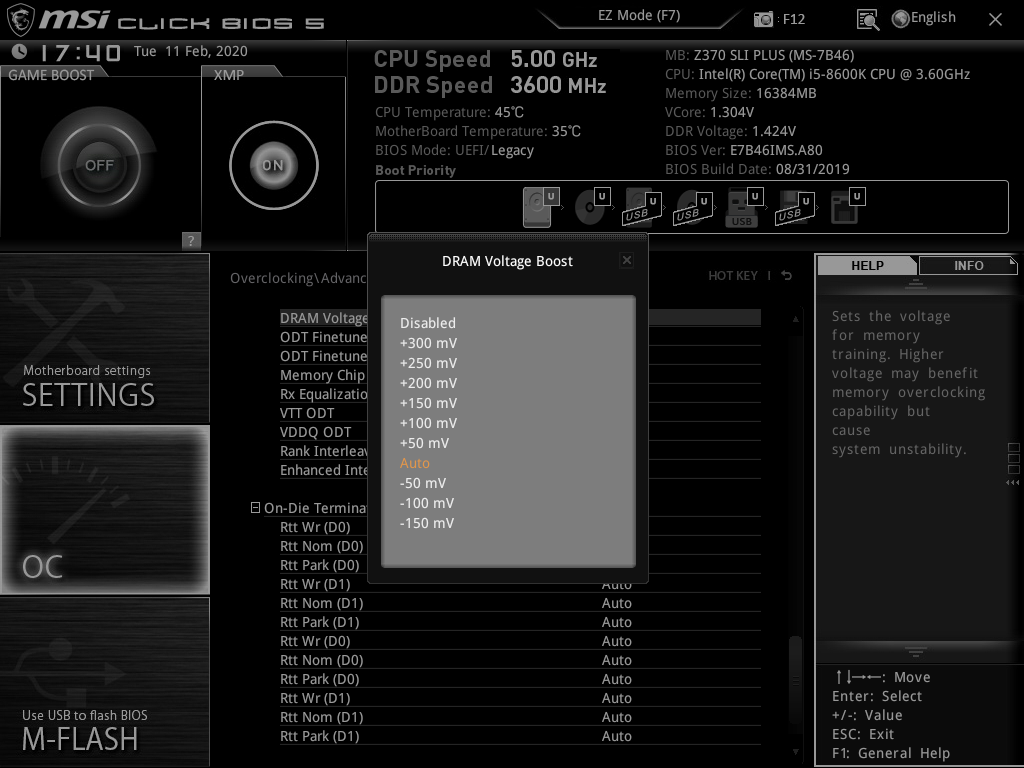Select the USB key boot priority icon
The height and width of the screenshot is (768, 1024).
pyautogui.click(x=744, y=207)
